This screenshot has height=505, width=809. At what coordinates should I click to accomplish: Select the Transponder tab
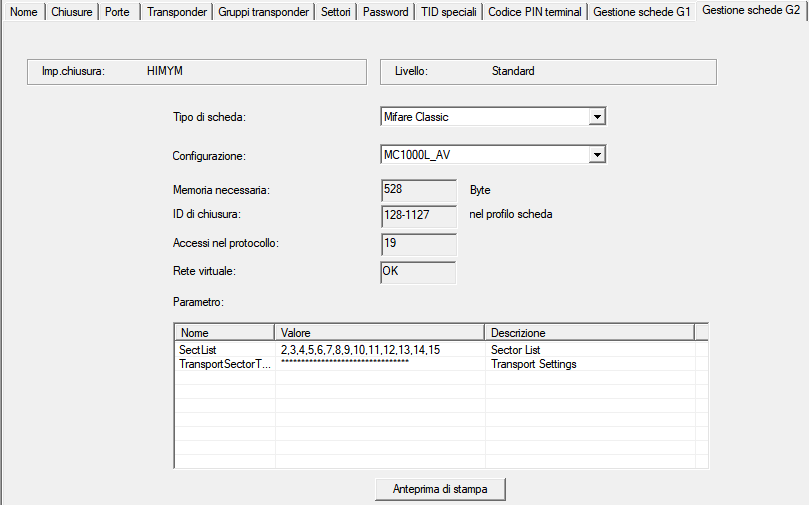point(177,12)
